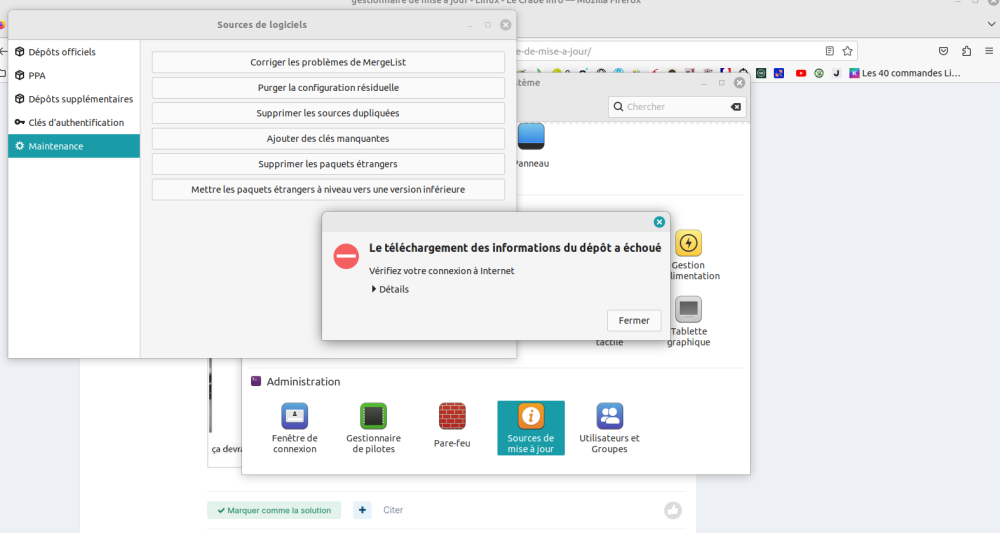Bookmark page with star icon
The image size is (1000, 533).
click(848, 50)
